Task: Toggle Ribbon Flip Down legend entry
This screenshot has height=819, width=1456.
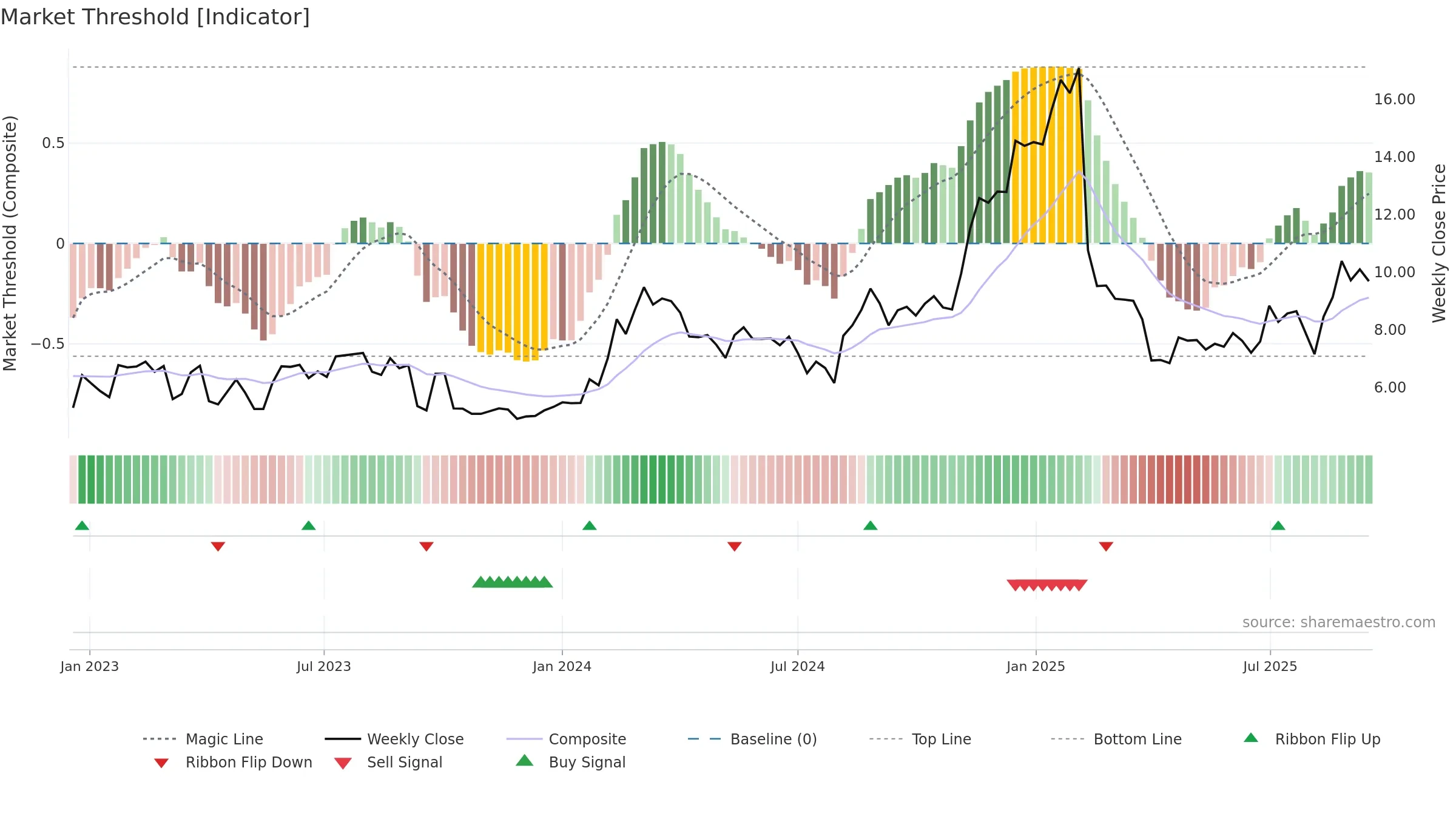Action: [233, 762]
